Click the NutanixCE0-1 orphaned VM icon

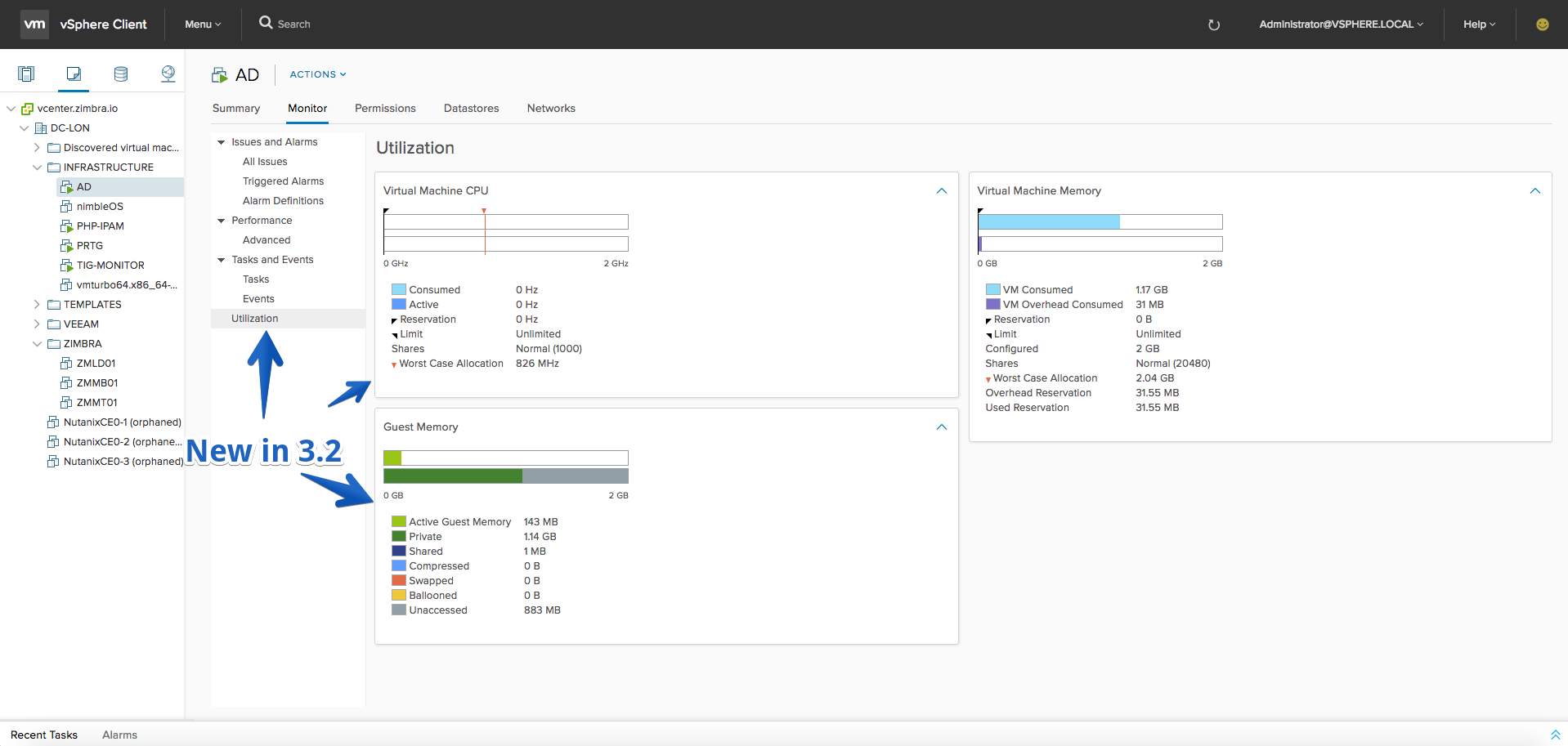53,422
